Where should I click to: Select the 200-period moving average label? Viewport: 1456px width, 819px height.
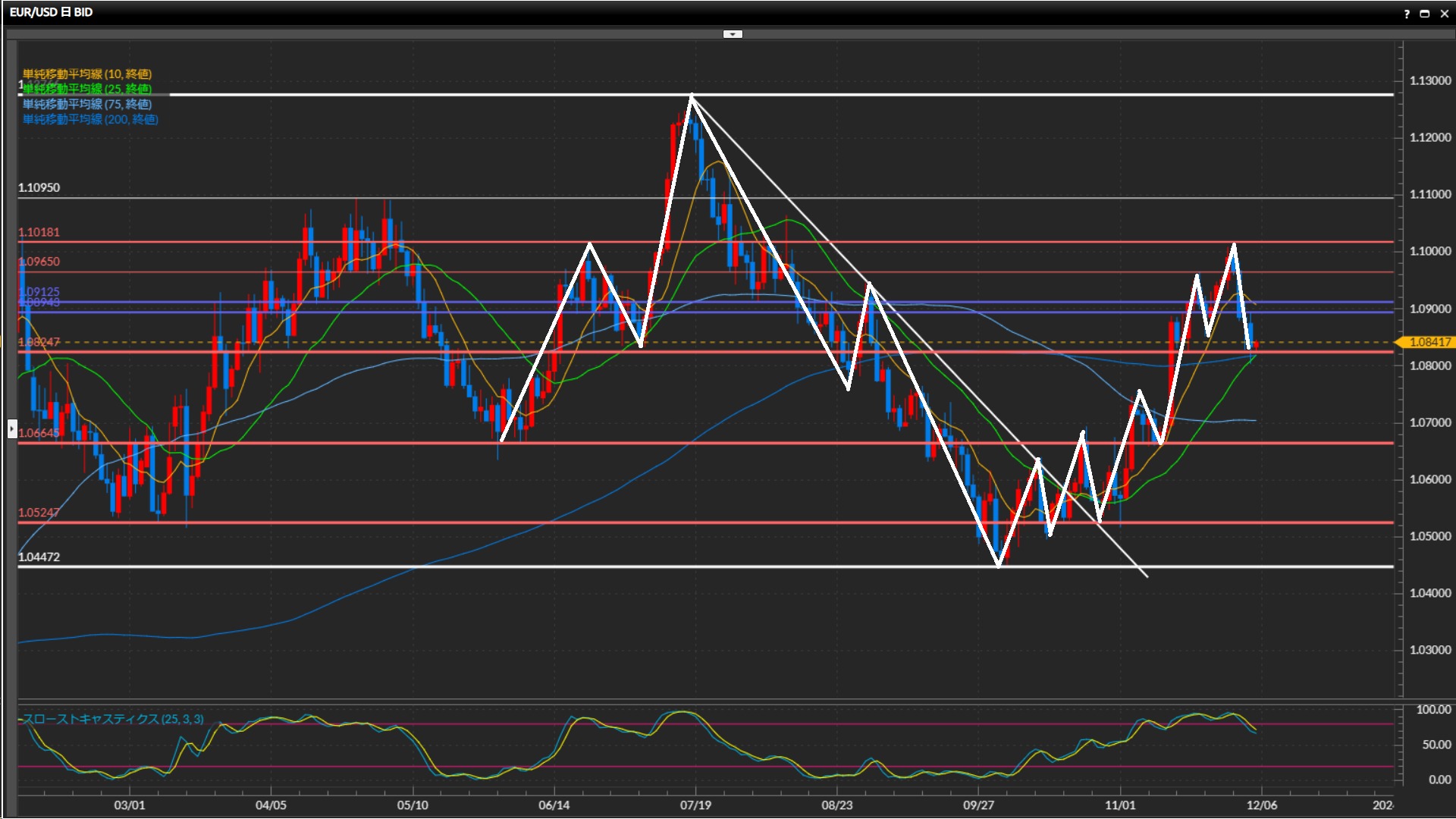[x=90, y=119]
